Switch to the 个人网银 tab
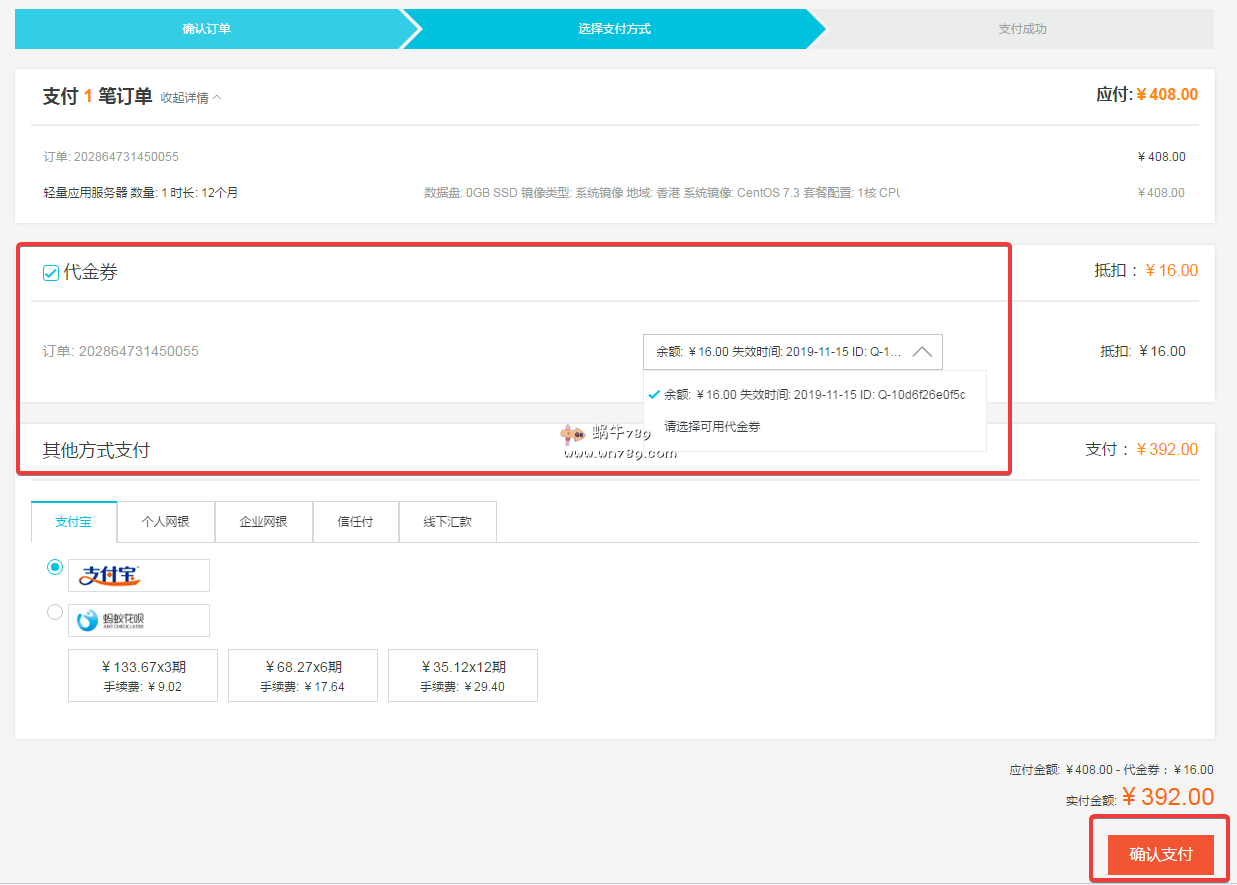Image resolution: width=1237 pixels, height=885 pixels. coord(165,522)
